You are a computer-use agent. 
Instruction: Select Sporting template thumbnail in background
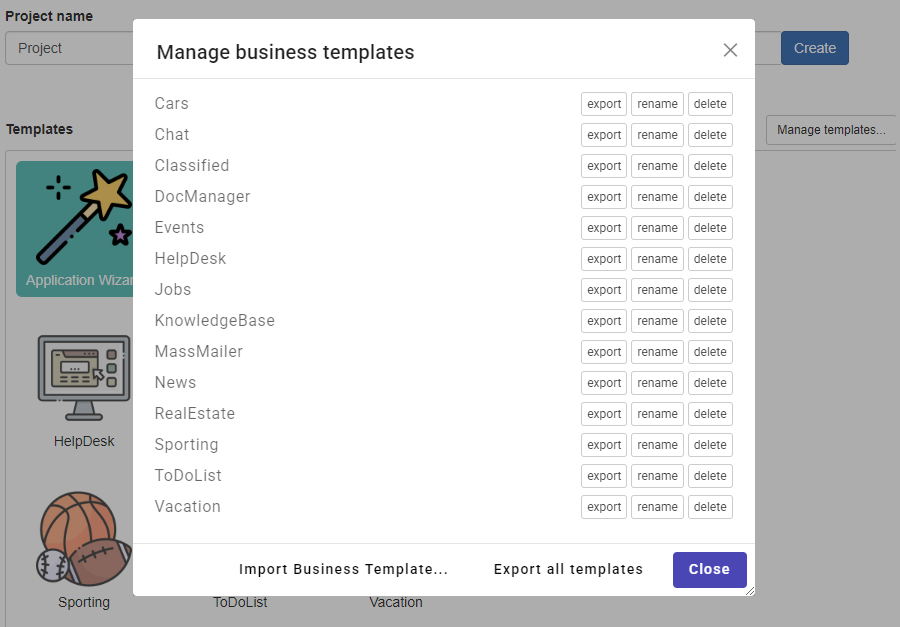coord(84,538)
